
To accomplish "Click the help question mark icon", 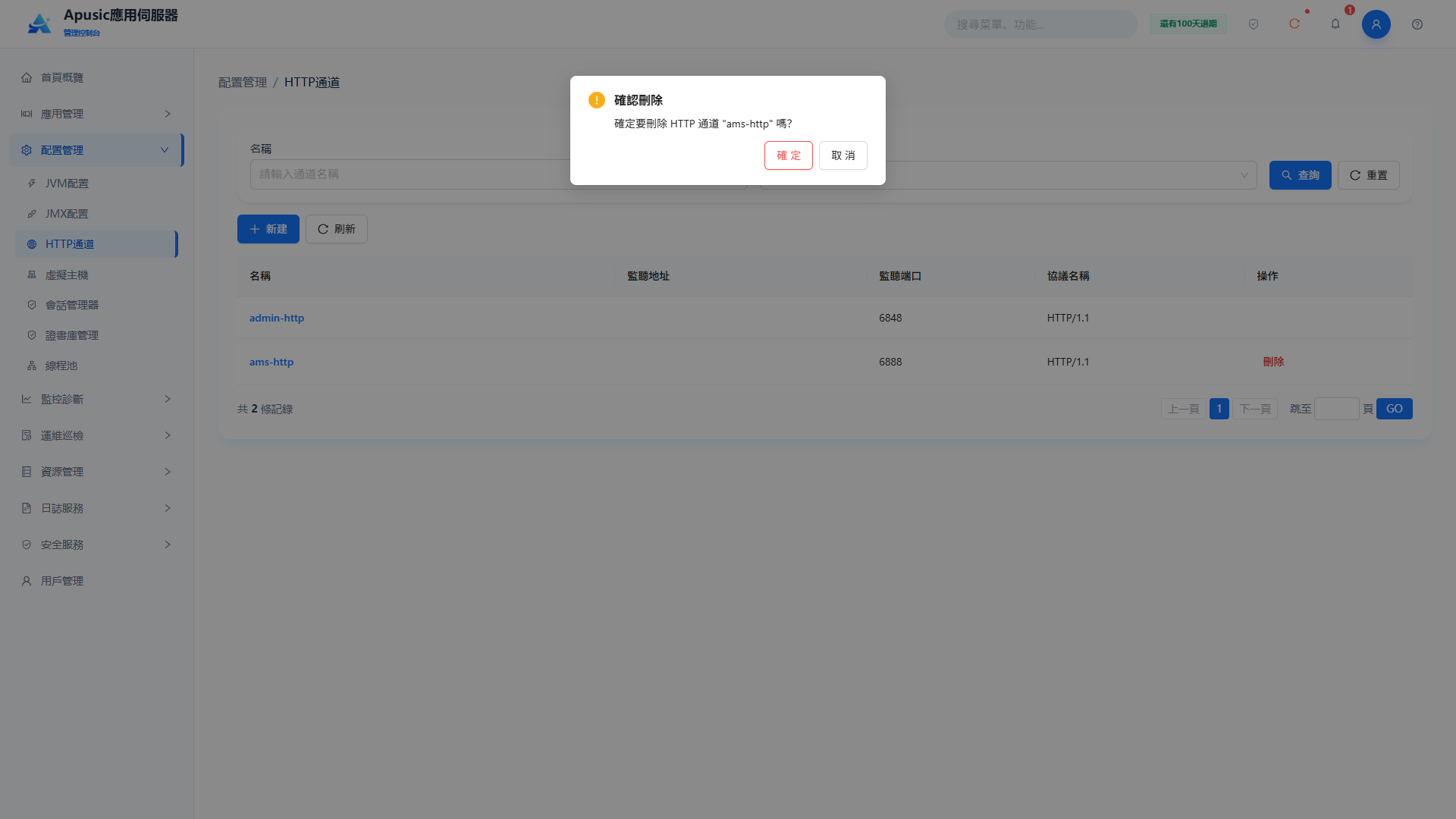I will (1417, 24).
